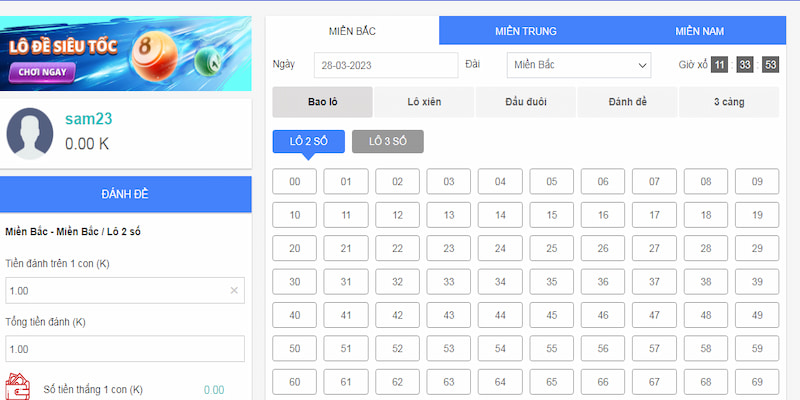This screenshot has height=400, width=800.
Task: Pick number 07 on the grid
Action: coord(654,181)
